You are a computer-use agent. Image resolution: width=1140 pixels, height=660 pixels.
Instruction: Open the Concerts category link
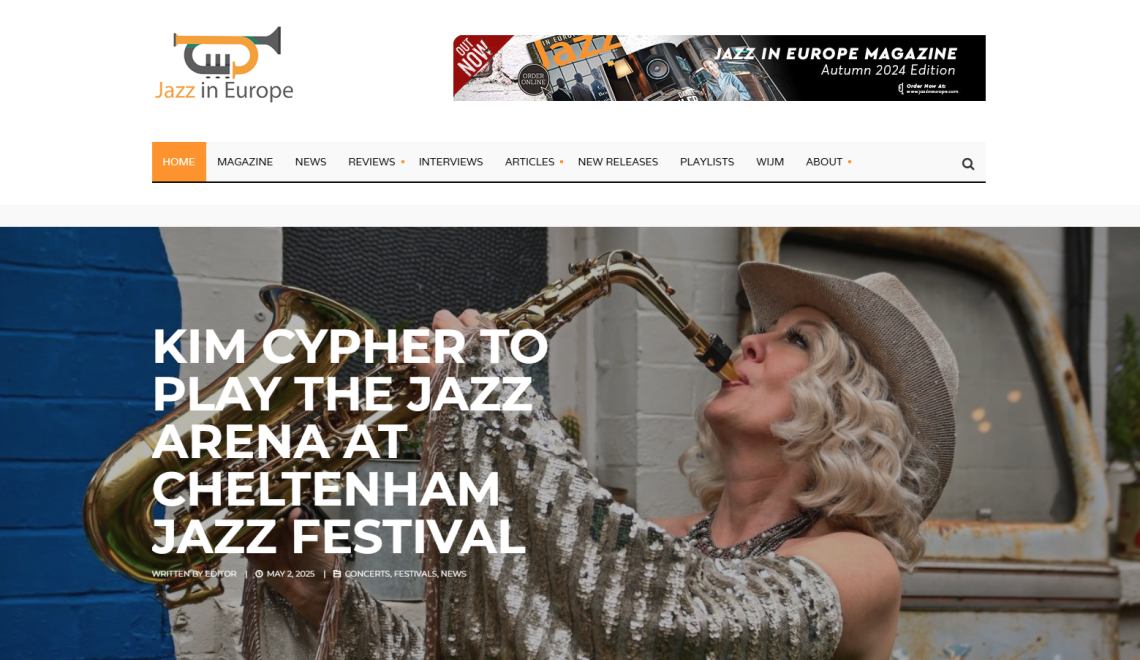click(367, 574)
